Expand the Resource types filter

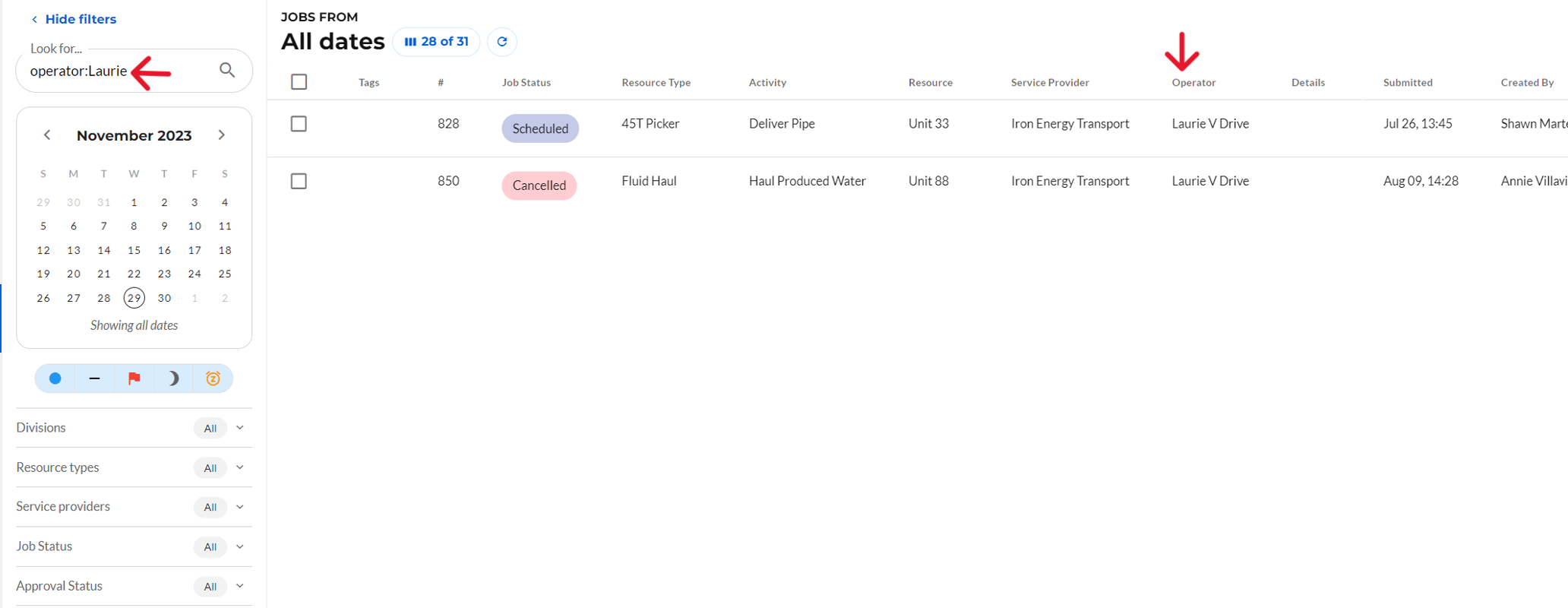coord(134,467)
